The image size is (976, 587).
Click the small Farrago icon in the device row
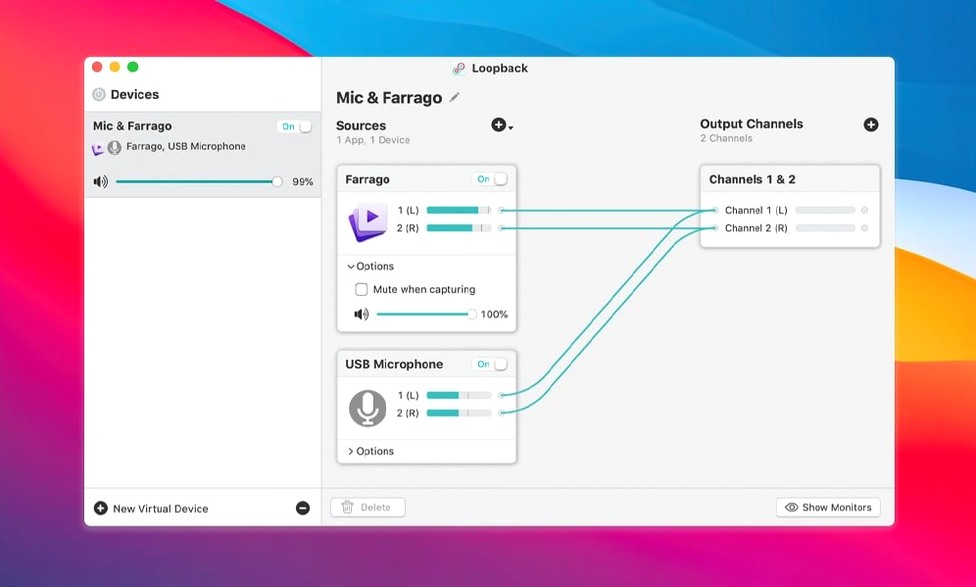click(98, 148)
